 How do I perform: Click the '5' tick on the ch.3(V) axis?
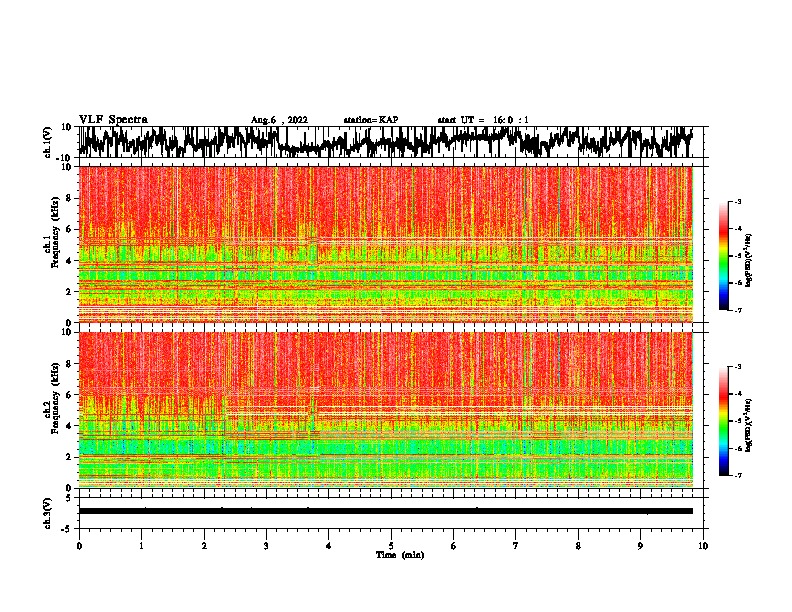[x=68, y=498]
